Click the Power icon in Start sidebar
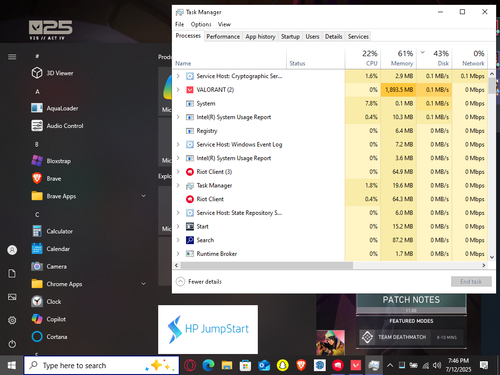 [x=12, y=344]
